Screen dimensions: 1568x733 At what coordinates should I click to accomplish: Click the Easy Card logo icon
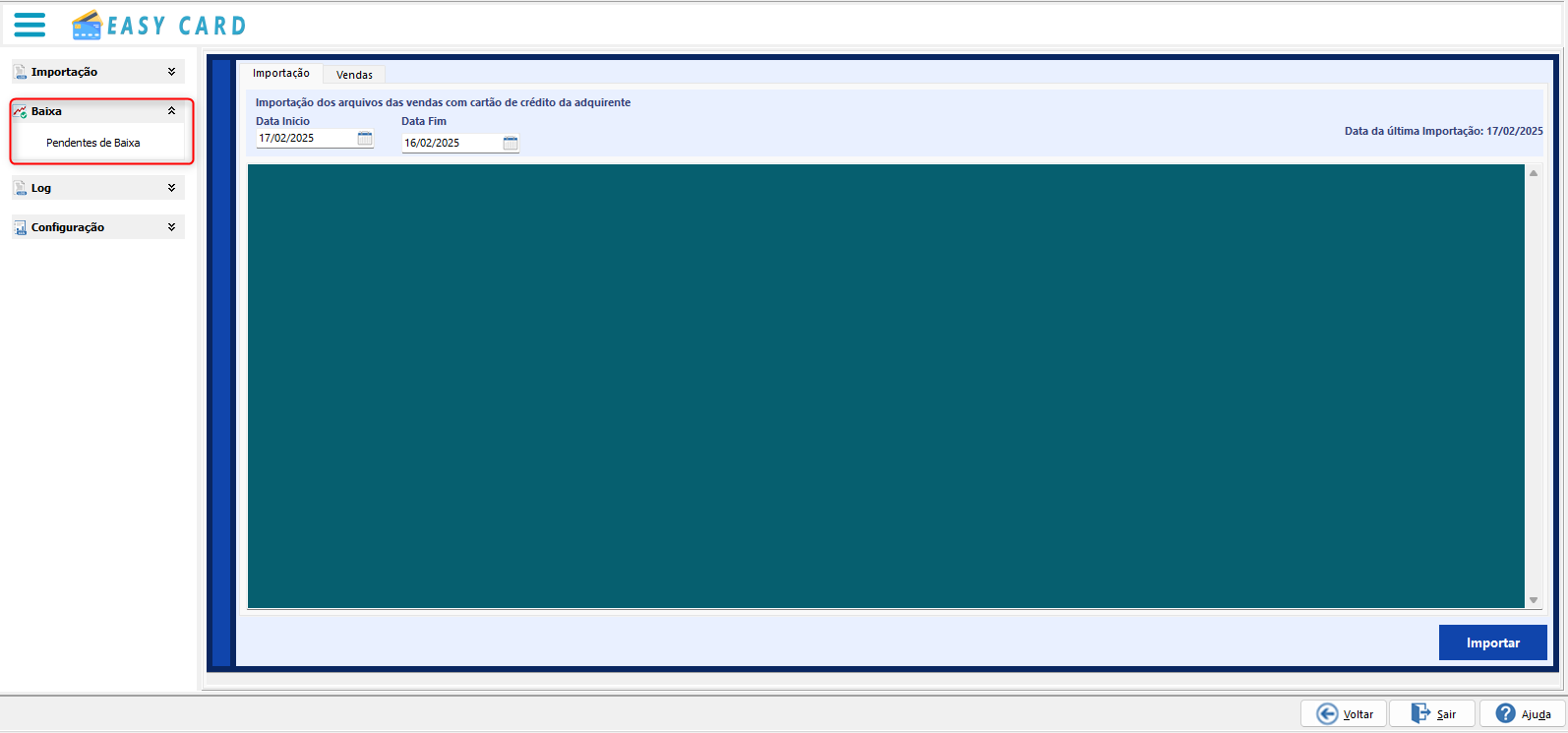click(x=88, y=25)
